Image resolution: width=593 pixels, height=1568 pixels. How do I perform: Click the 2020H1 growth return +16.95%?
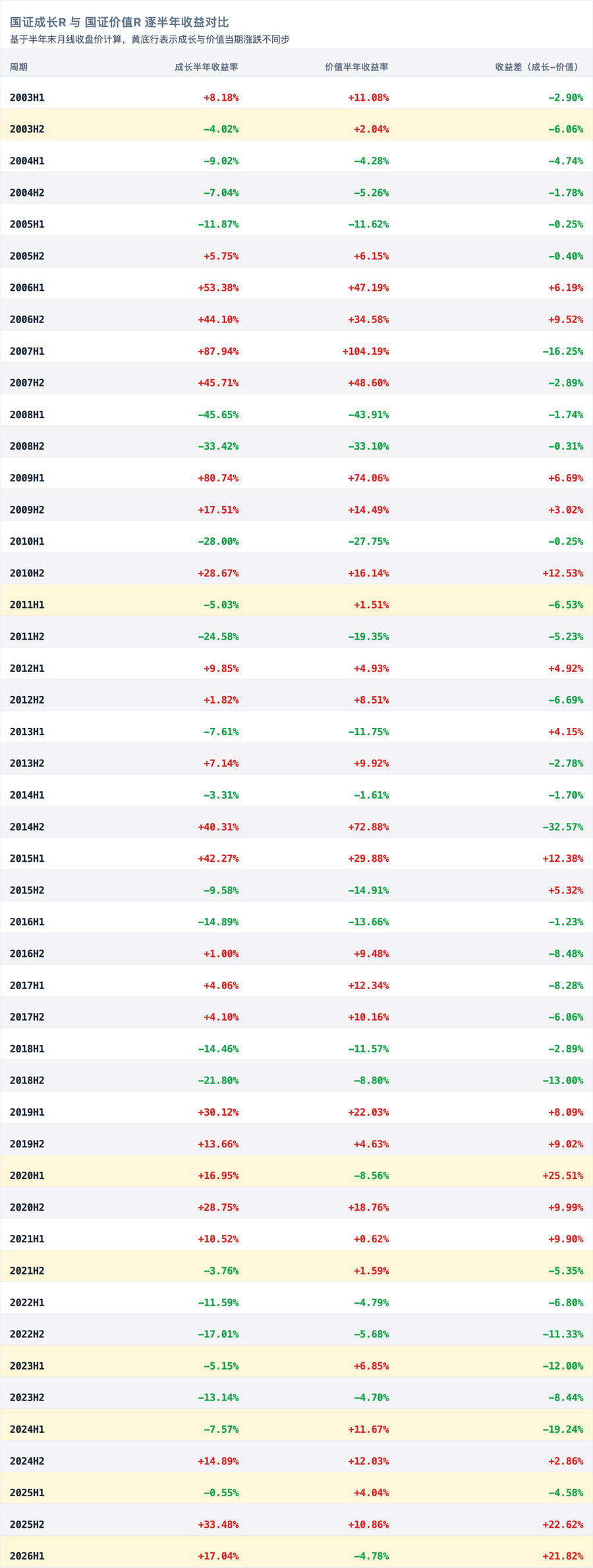[218, 1176]
